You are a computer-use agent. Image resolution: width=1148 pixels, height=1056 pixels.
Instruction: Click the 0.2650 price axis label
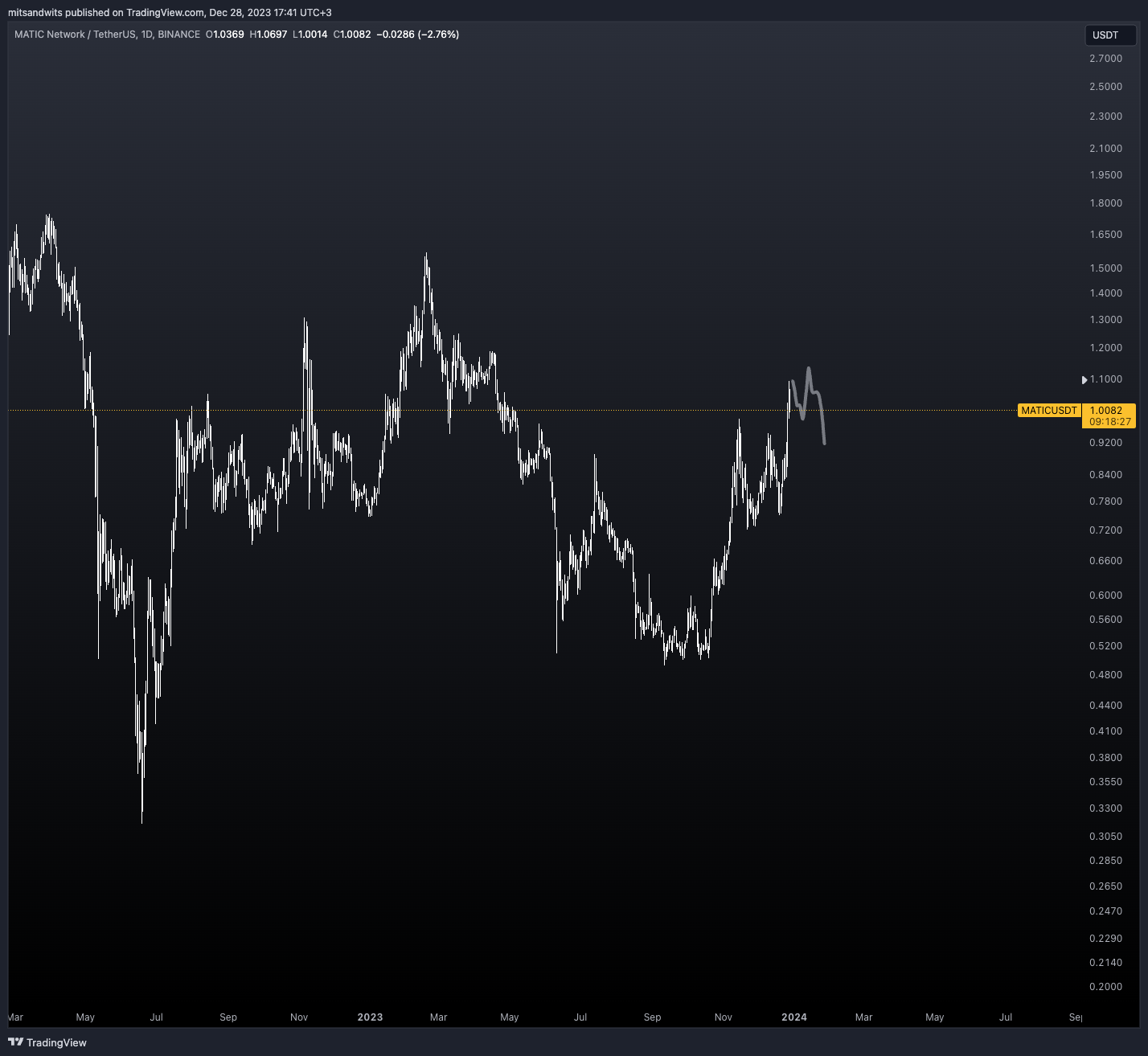point(1105,886)
